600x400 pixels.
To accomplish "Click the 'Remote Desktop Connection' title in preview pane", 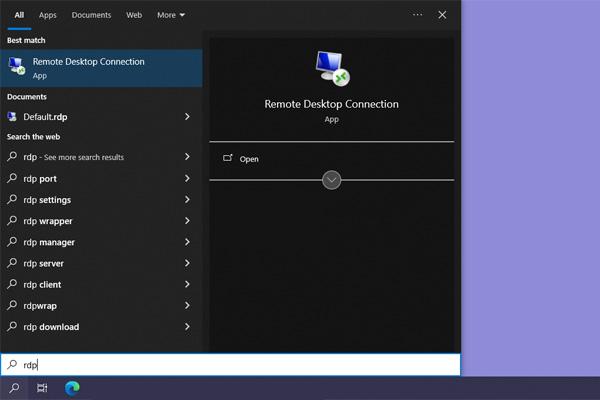I will [331, 104].
